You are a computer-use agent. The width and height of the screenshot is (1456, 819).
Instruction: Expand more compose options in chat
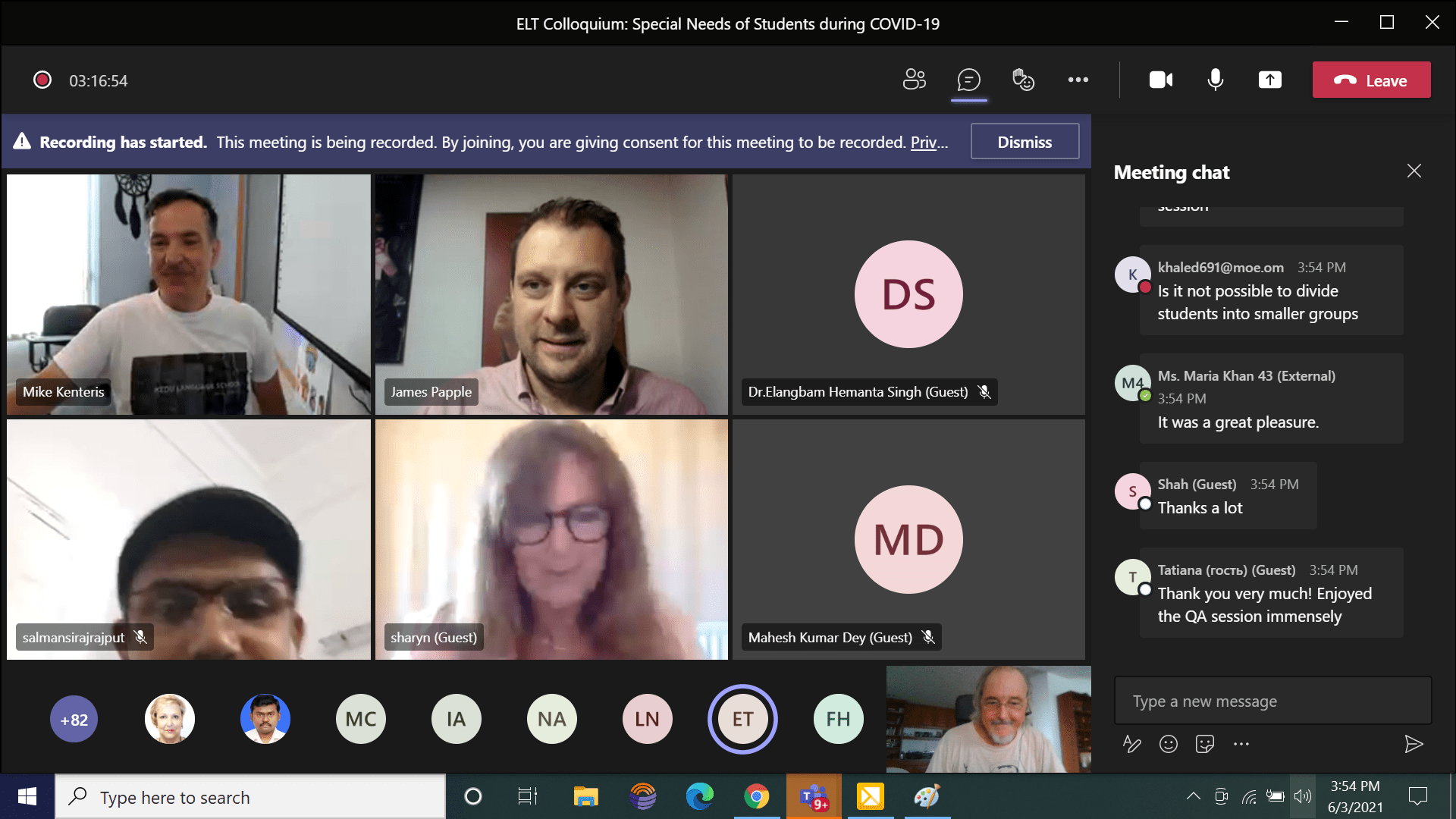[1241, 744]
